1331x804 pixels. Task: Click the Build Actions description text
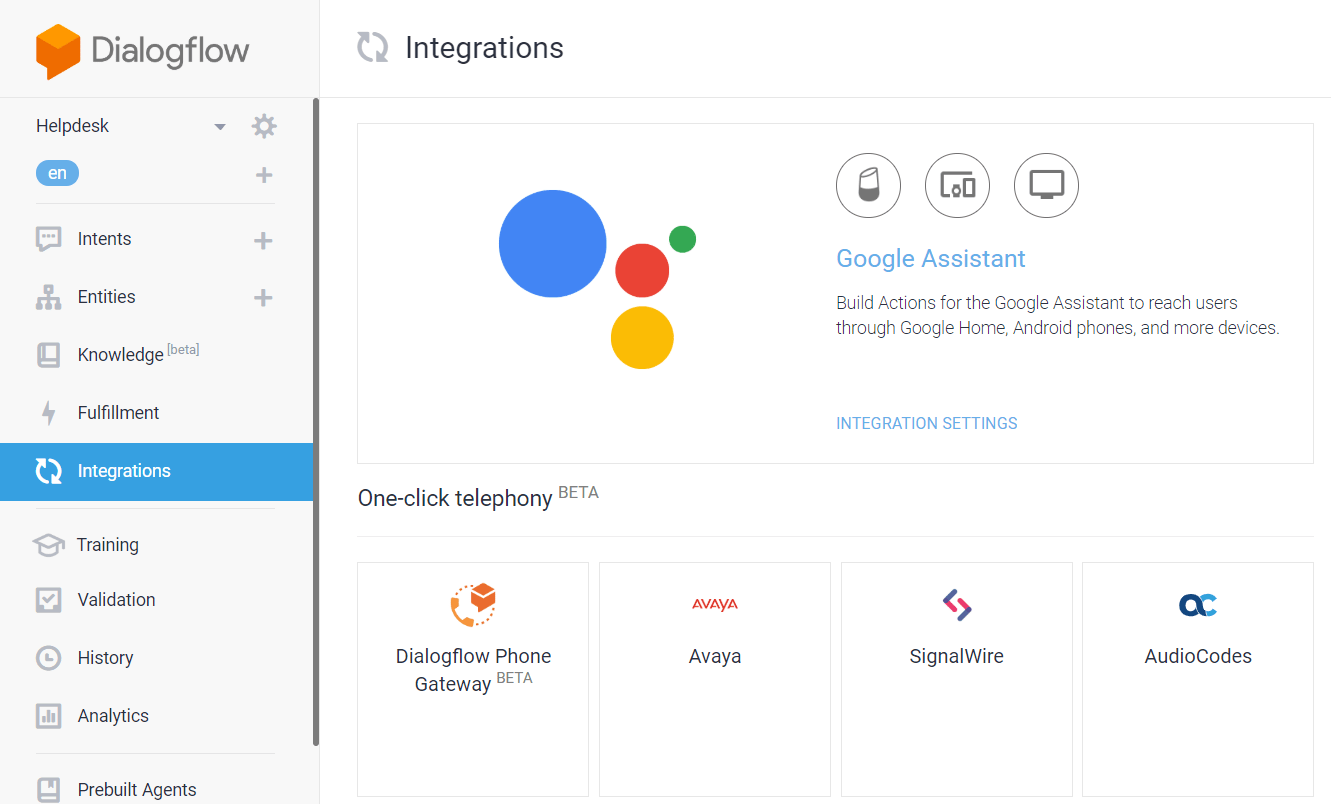pyautogui.click(x=1058, y=315)
